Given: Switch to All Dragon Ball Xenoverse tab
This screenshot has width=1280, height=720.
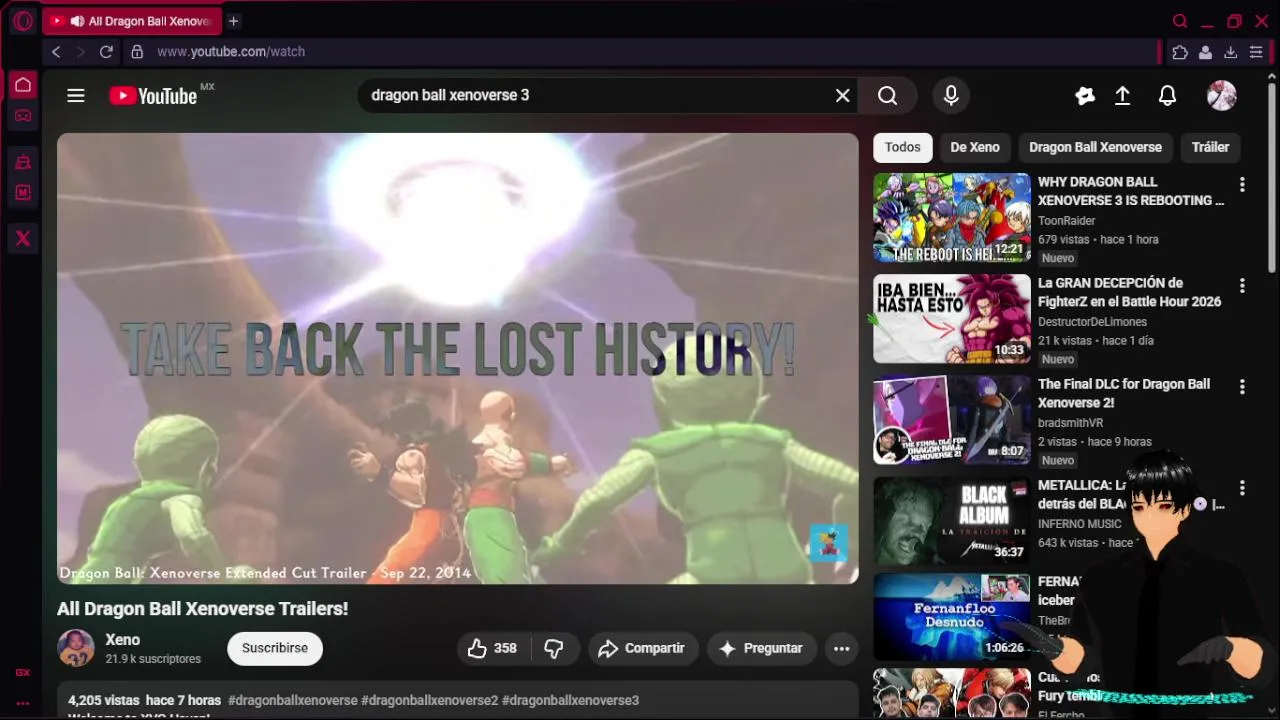Looking at the screenshot, I should [x=131, y=21].
